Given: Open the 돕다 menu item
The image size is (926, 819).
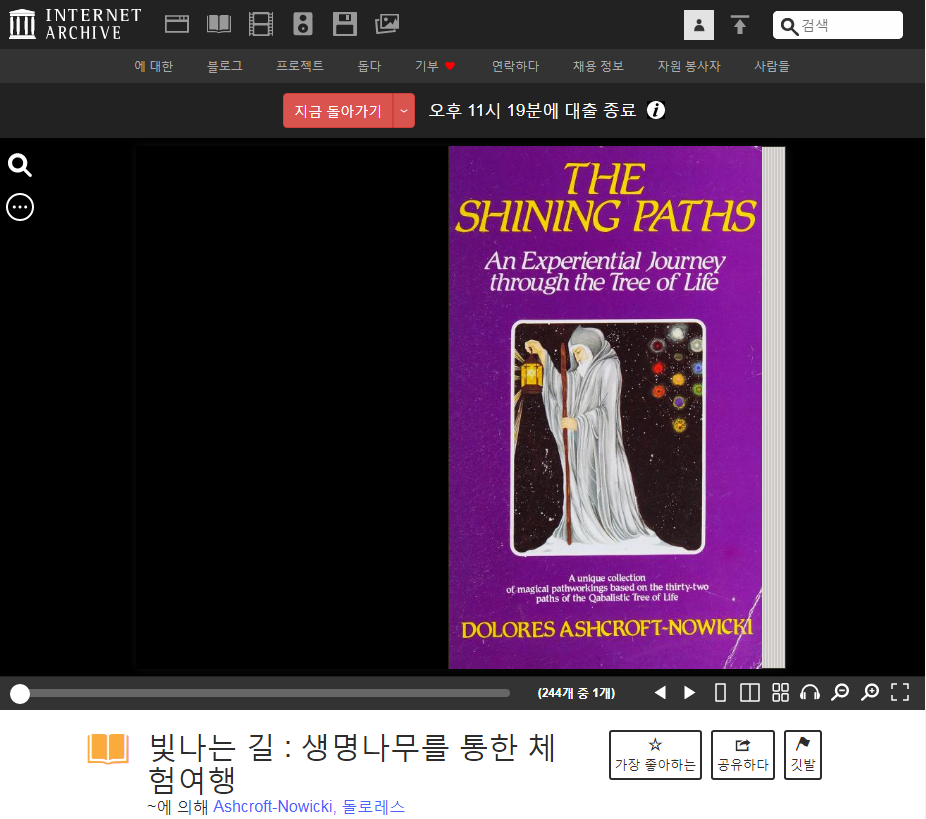Looking at the screenshot, I should pyautogui.click(x=369, y=66).
